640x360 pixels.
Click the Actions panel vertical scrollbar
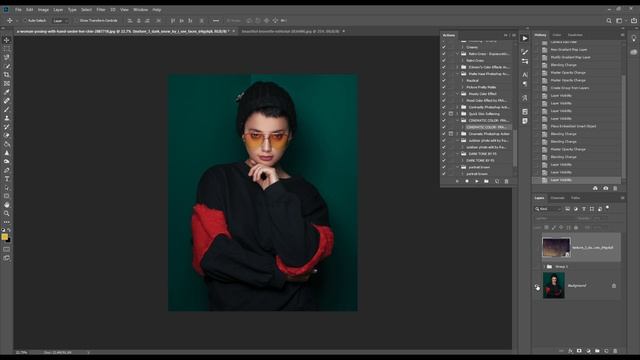[515, 148]
